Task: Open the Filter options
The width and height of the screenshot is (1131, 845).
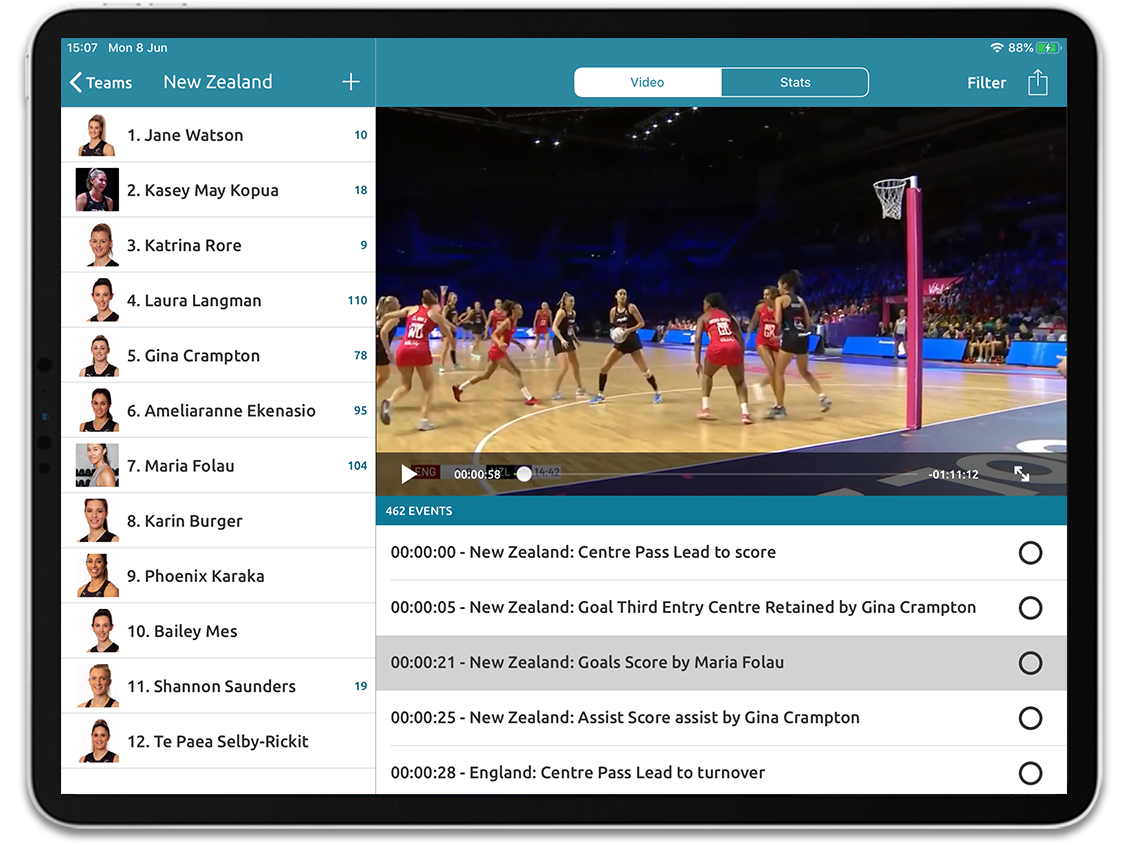Action: (986, 82)
